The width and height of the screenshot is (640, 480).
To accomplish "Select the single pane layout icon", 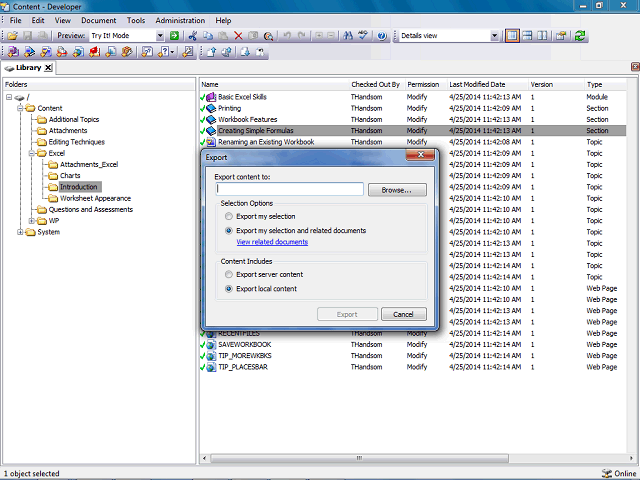I will coord(512,36).
